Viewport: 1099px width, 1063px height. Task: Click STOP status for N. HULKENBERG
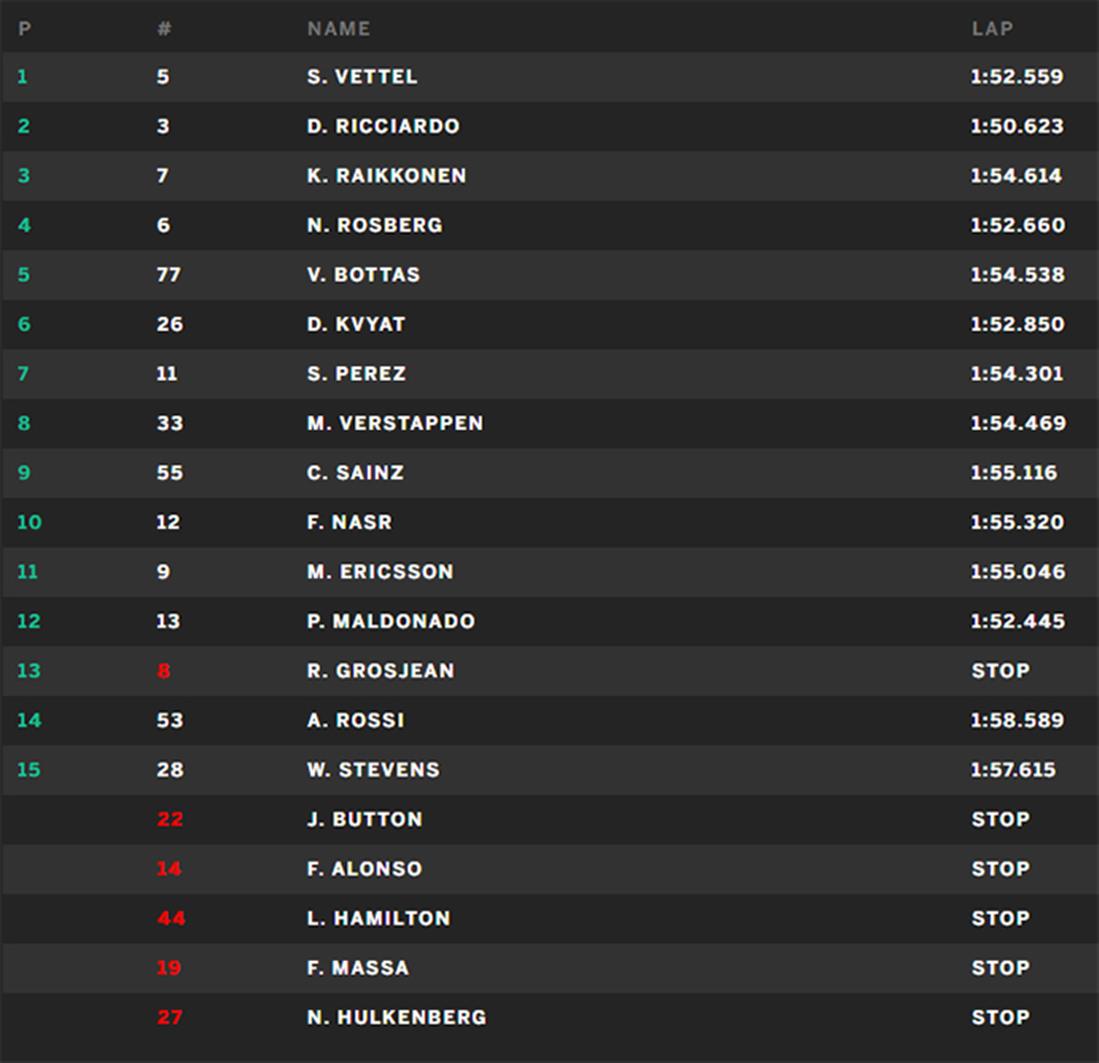[x=1000, y=1017]
